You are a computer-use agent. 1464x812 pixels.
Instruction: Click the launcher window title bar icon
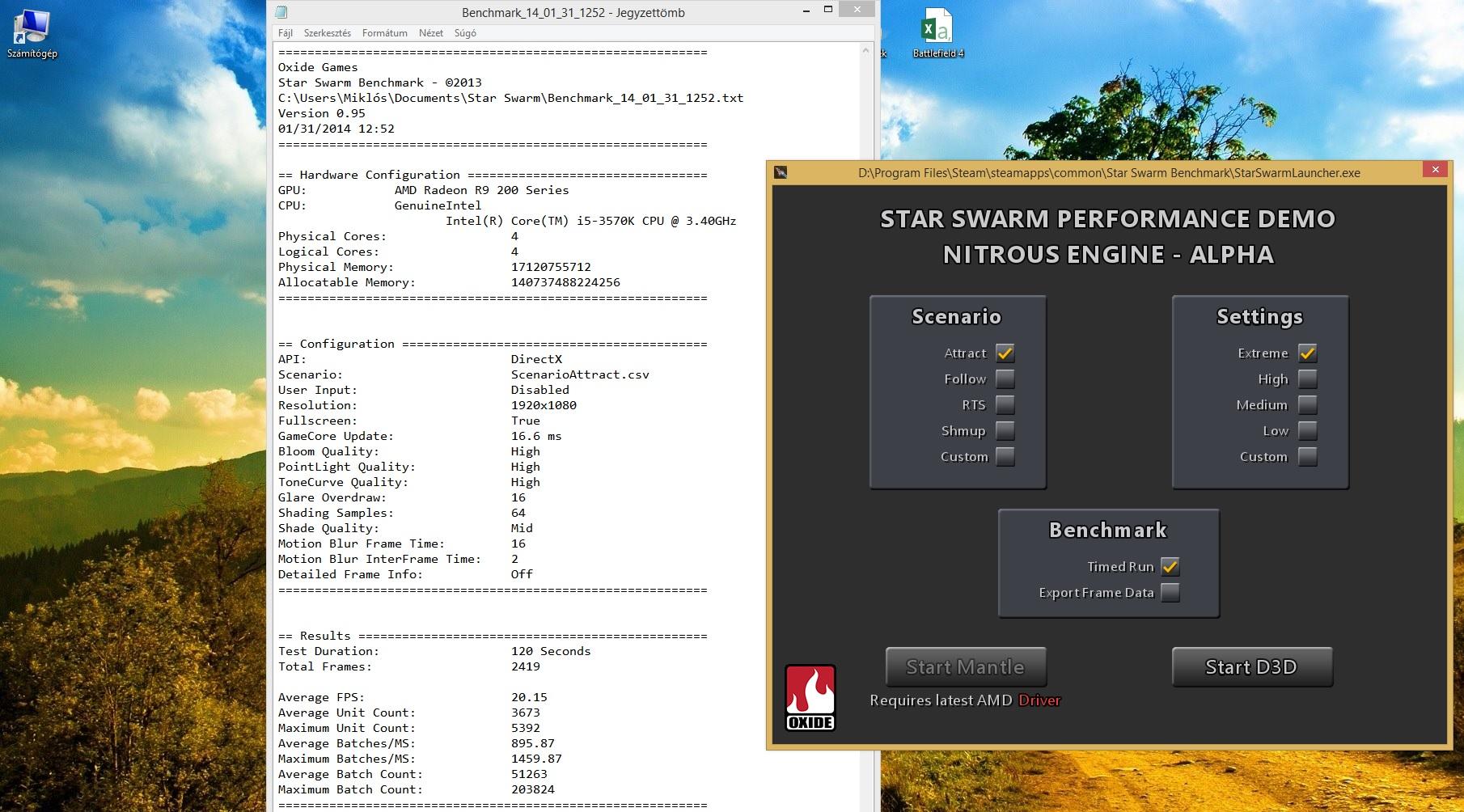(x=781, y=172)
